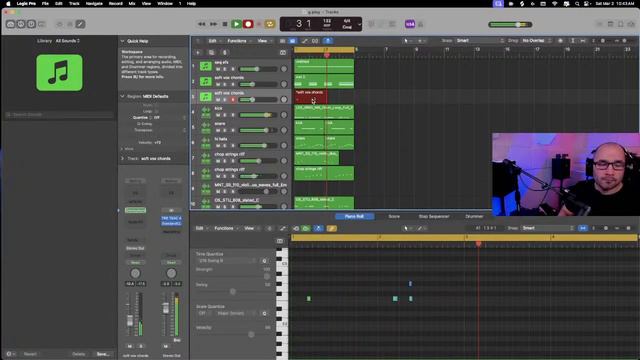The height and width of the screenshot is (360, 640).
Task: Expand the Track soft vox chords section
Action: click(122, 158)
